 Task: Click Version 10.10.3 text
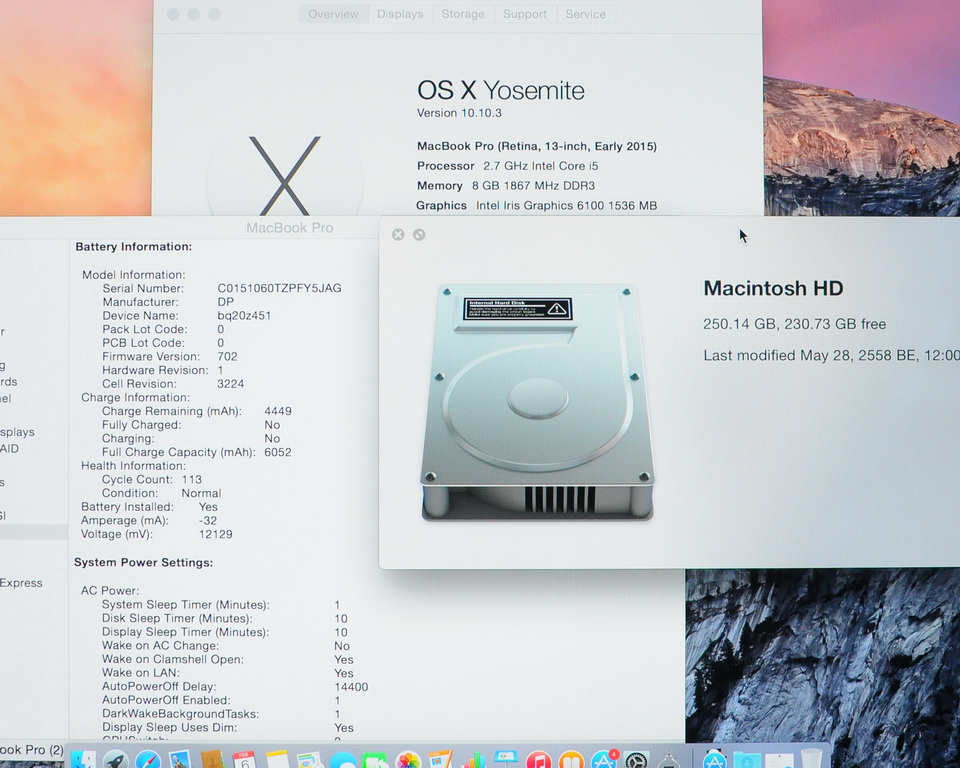(x=459, y=113)
